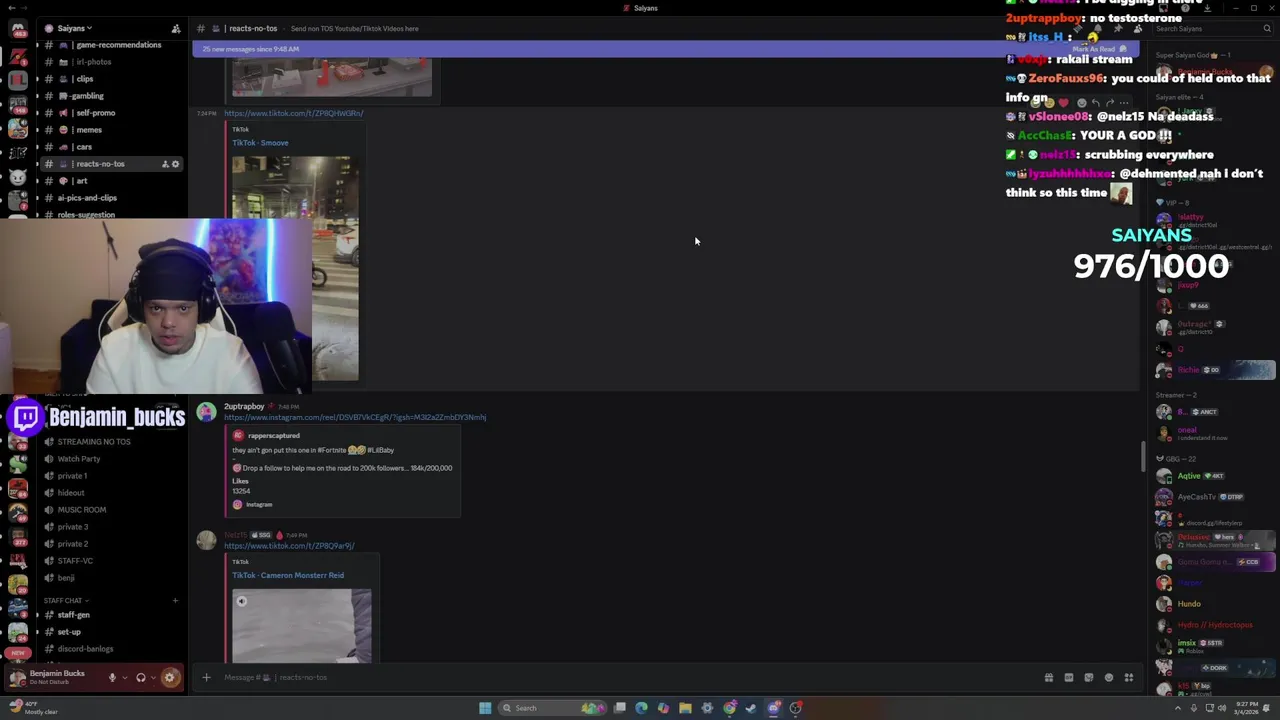The image size is (1280, 720).
Task: Open the Instagram reel link from 2uptrapboy
Action: click(355, 417)
